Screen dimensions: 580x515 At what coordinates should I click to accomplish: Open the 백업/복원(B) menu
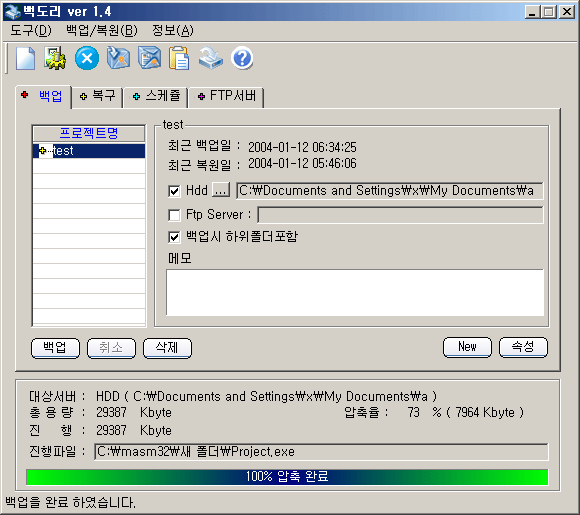coord(102,30)
